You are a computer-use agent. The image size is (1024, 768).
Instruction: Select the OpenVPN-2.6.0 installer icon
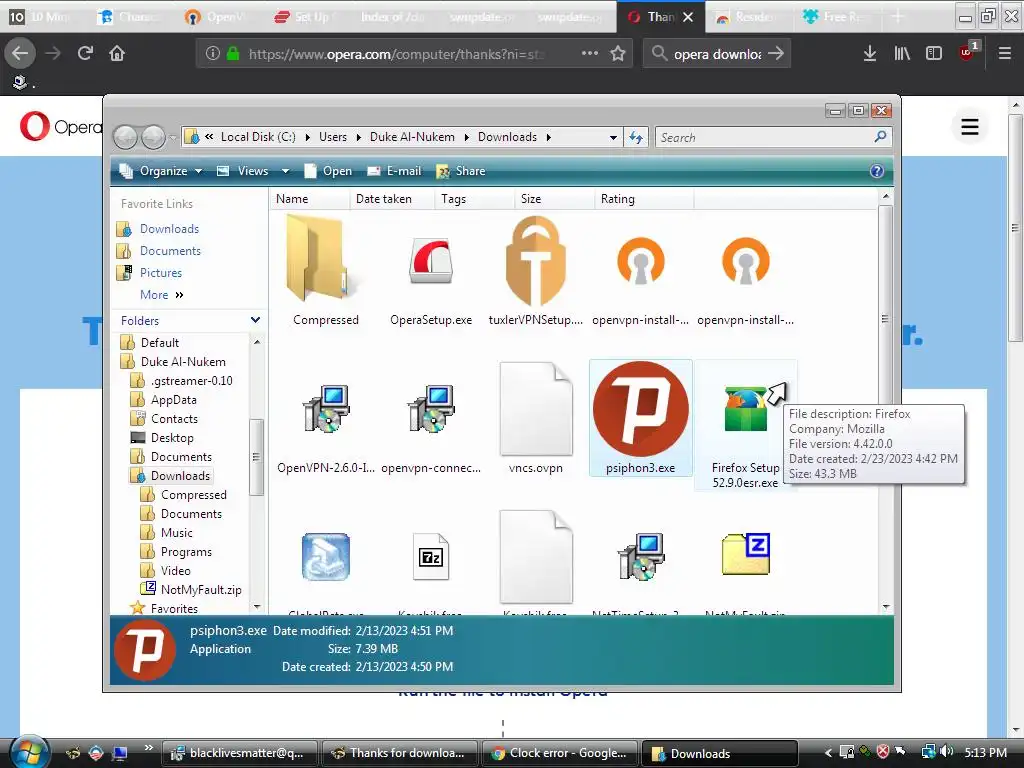[x=326, y=409]
